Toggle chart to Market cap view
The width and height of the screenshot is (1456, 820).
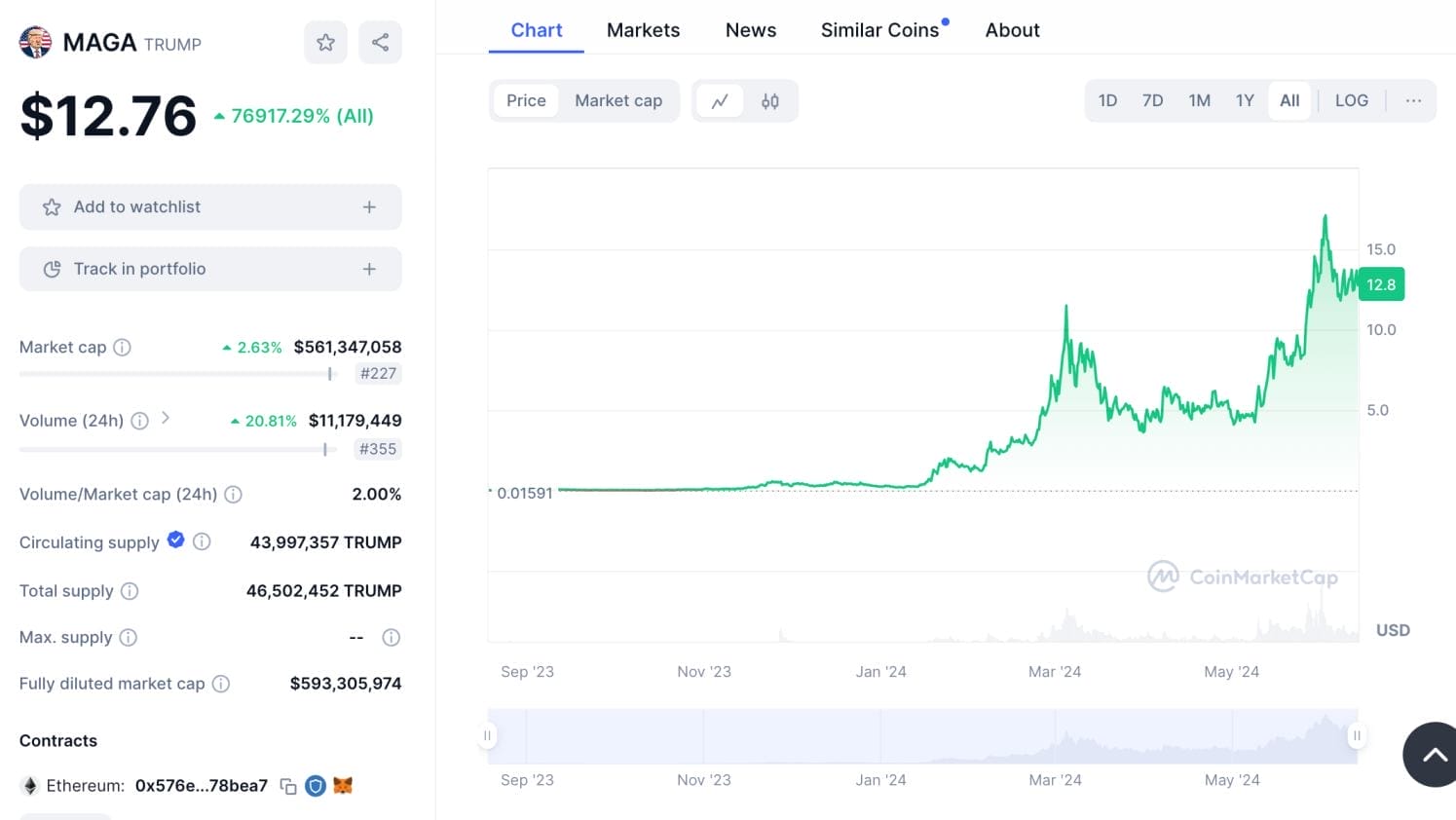point(618,101)
